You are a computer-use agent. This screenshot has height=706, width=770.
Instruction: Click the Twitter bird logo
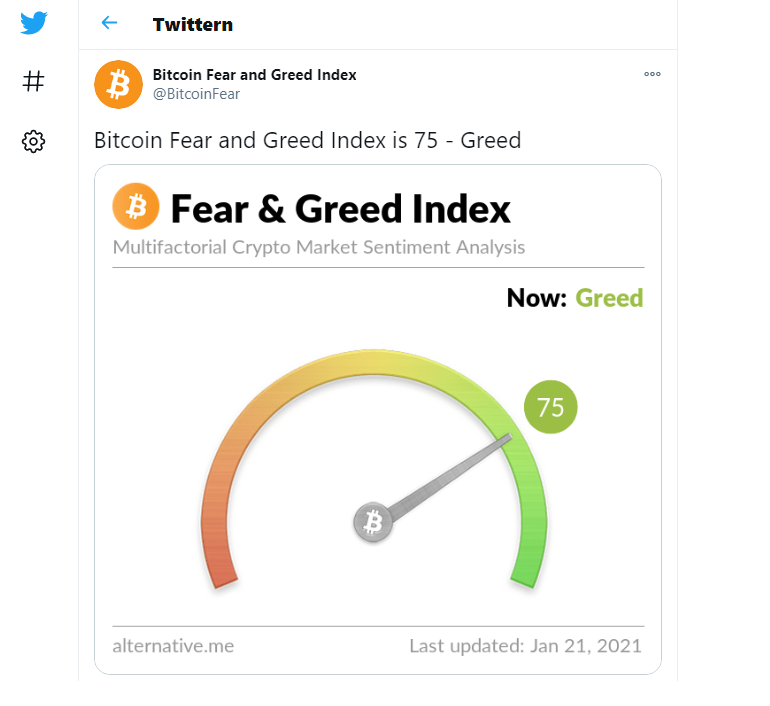tap(34, 23)
